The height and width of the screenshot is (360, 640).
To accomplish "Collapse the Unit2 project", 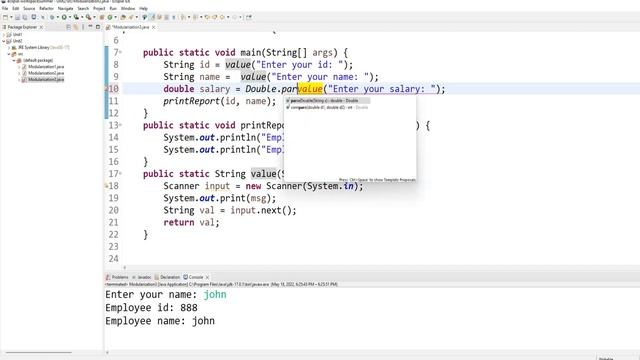I will point(4,41).
